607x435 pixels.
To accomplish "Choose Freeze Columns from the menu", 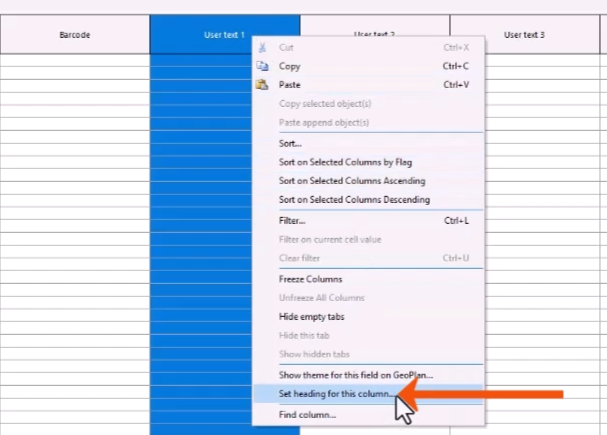I will tap(368, 279).
